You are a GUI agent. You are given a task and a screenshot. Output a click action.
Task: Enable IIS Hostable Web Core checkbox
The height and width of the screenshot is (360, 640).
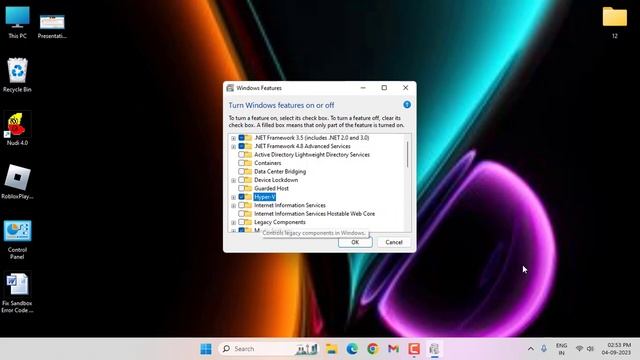(x=242, y=214)
